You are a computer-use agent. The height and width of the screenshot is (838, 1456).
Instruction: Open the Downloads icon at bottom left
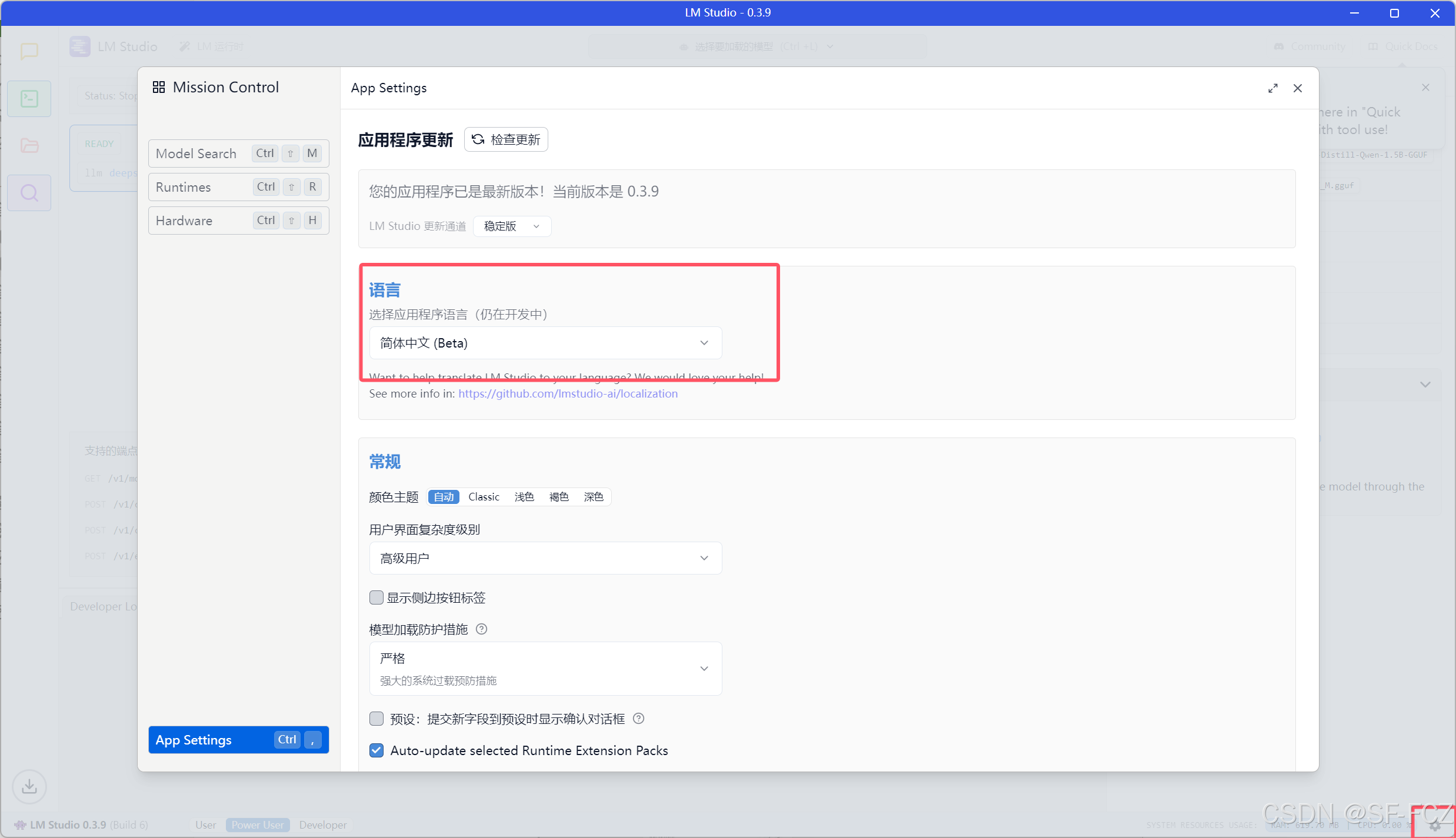(29, 786)
